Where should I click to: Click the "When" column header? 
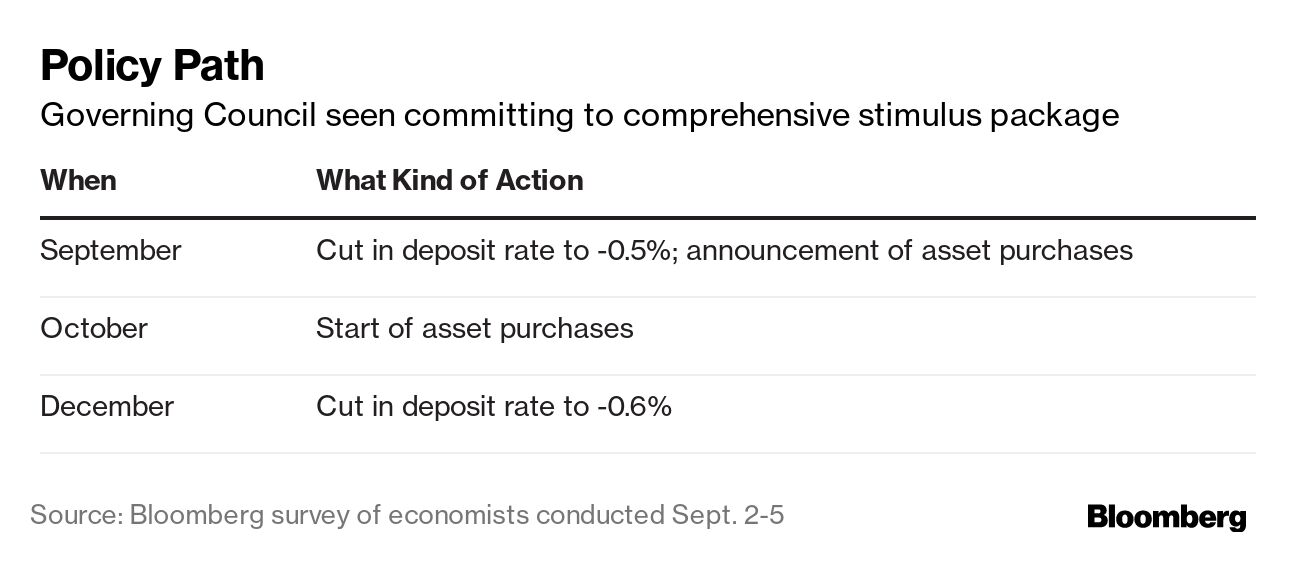coord(78,180)
